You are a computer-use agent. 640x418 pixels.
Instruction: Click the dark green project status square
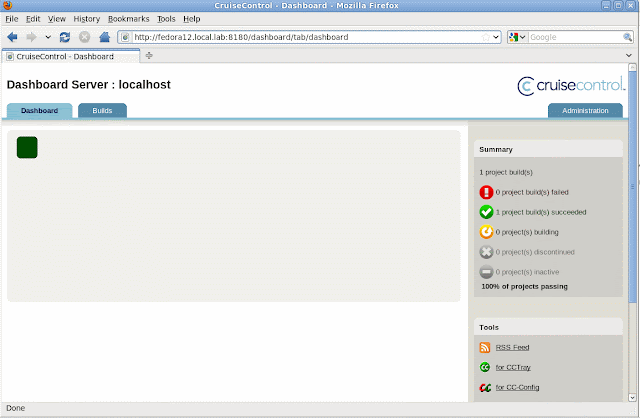(x=27, y=147)
